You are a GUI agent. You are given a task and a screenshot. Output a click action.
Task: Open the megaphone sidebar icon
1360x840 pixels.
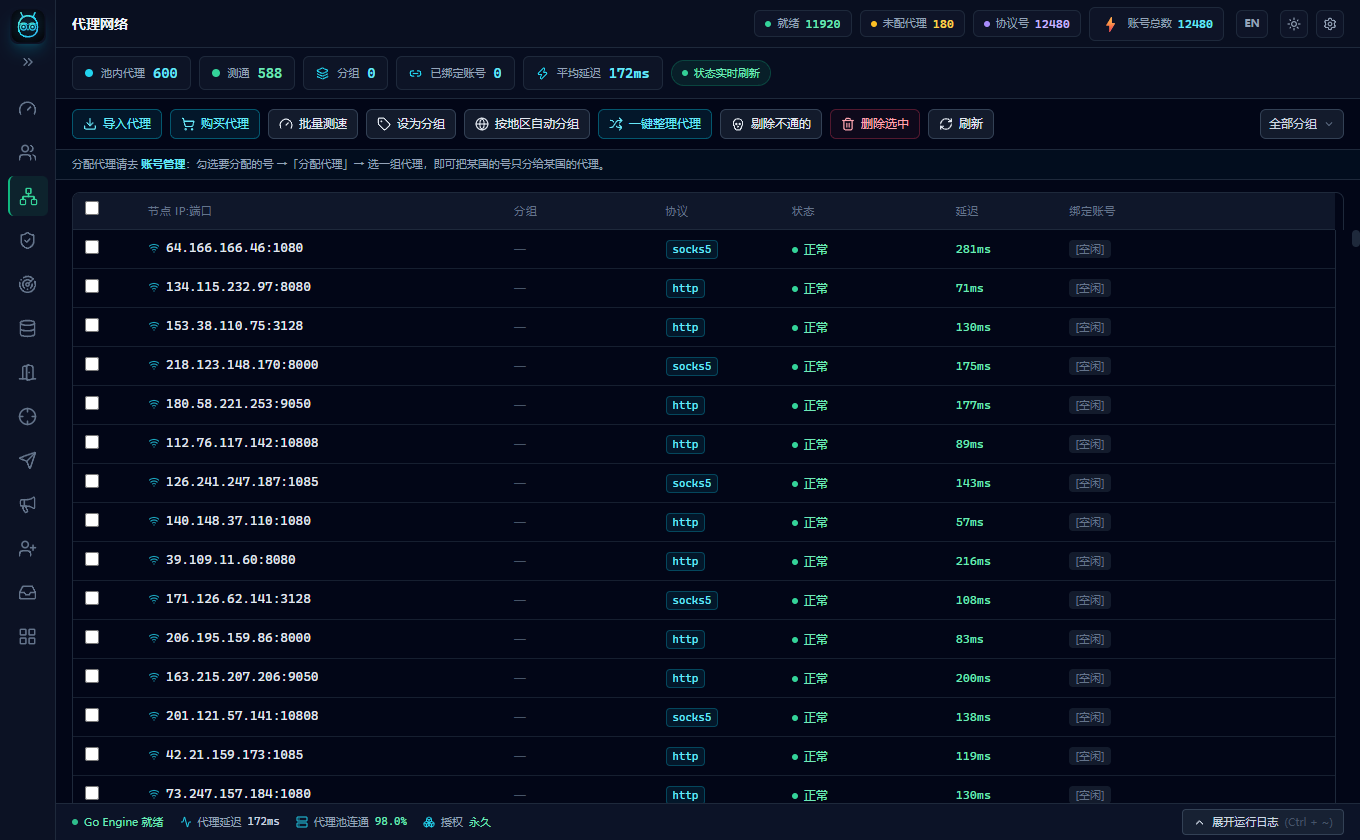click(28, 504)
